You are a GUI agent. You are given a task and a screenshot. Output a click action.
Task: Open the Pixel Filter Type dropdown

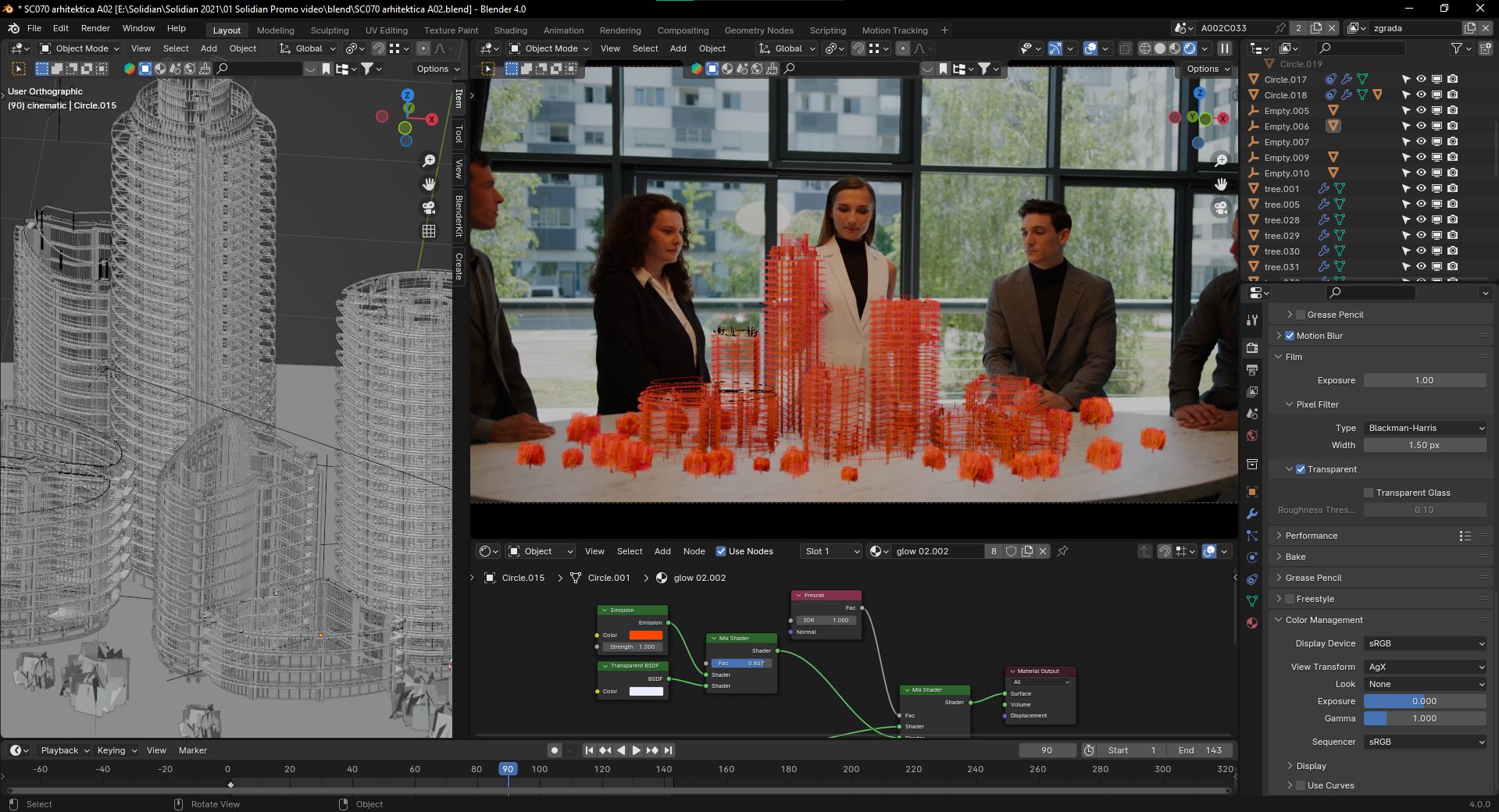tap(1425, 428)
